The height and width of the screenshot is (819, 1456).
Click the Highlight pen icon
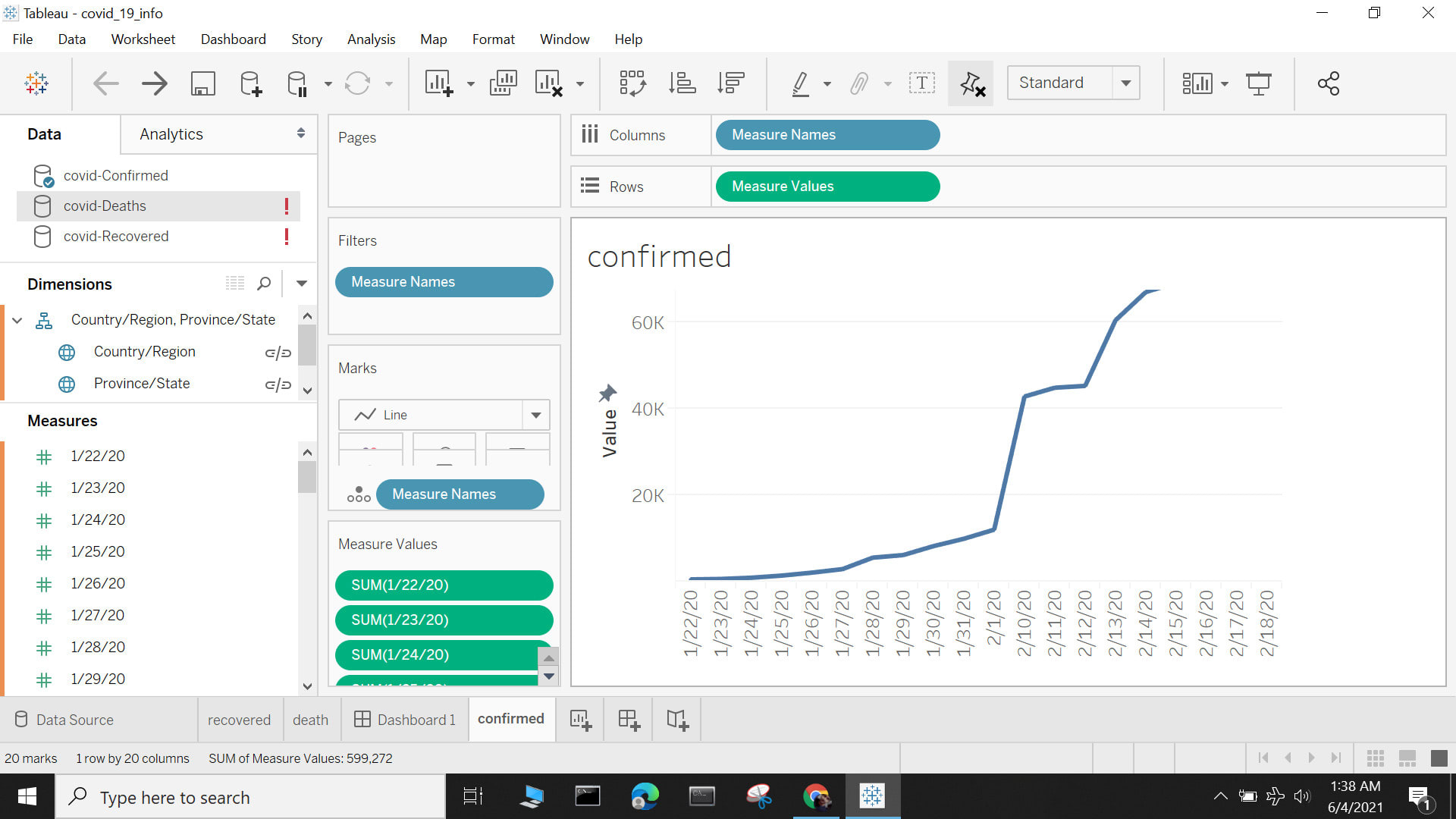pos(800,83)
